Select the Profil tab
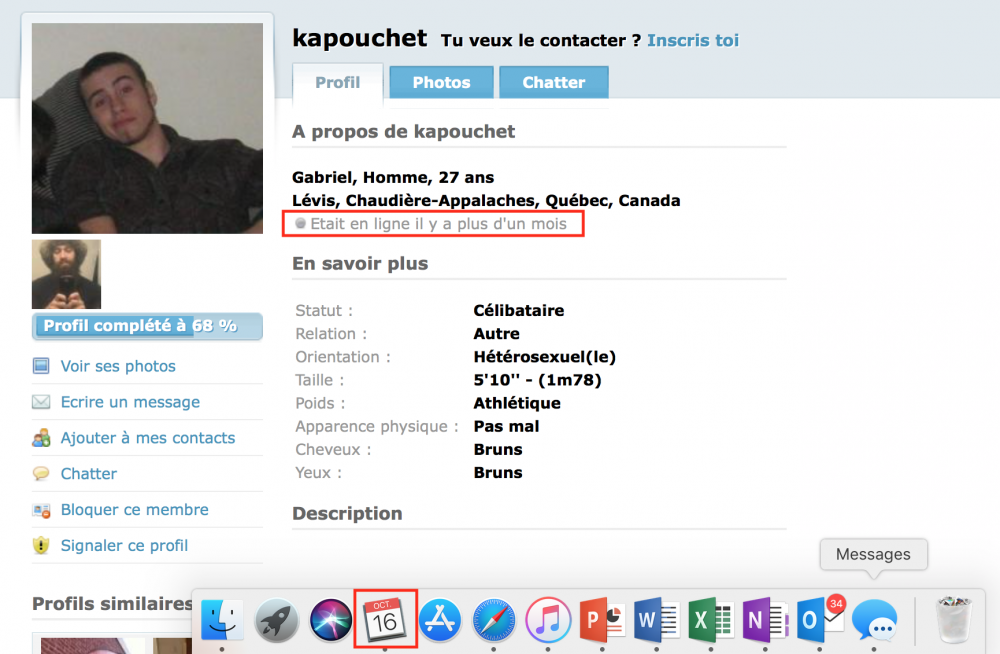1000x654 pixels. [x=337, y=83]
